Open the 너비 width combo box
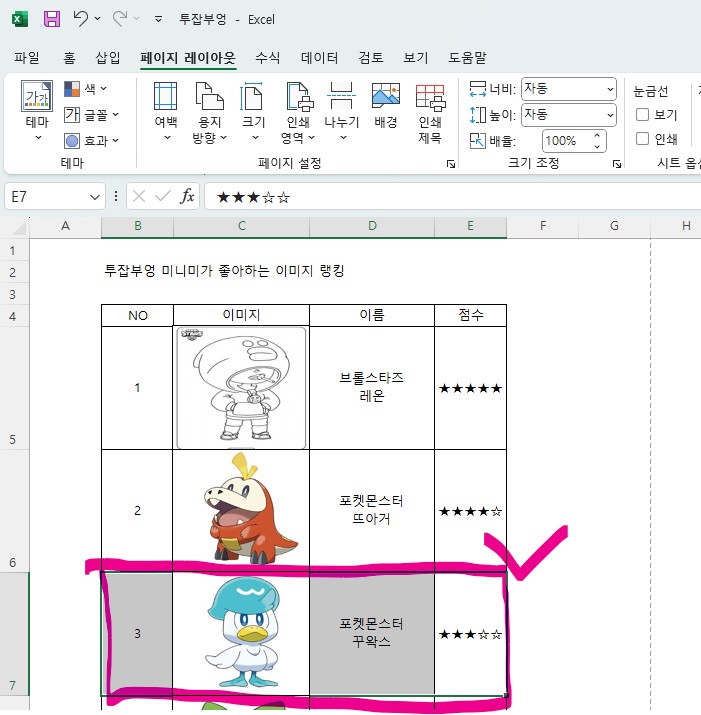The height and width of the screenshot is (715, 701). pyautogui.click(x=569, y=89)
